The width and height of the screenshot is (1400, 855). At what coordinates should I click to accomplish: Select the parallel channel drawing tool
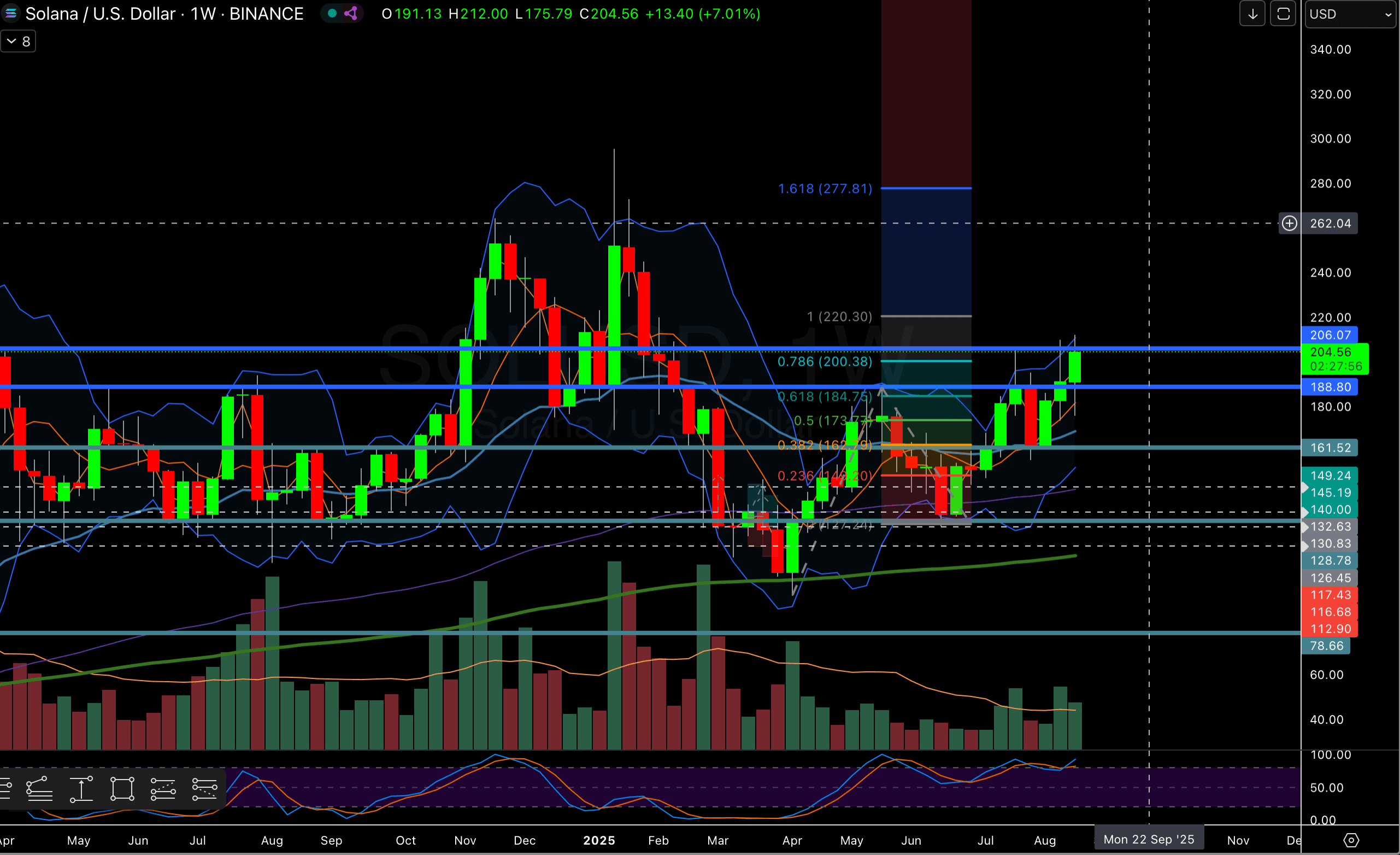163,789
